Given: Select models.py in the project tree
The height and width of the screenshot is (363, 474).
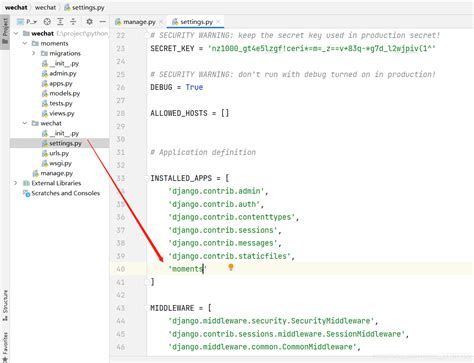Looking at the screenshot, I should click(61, 93).
